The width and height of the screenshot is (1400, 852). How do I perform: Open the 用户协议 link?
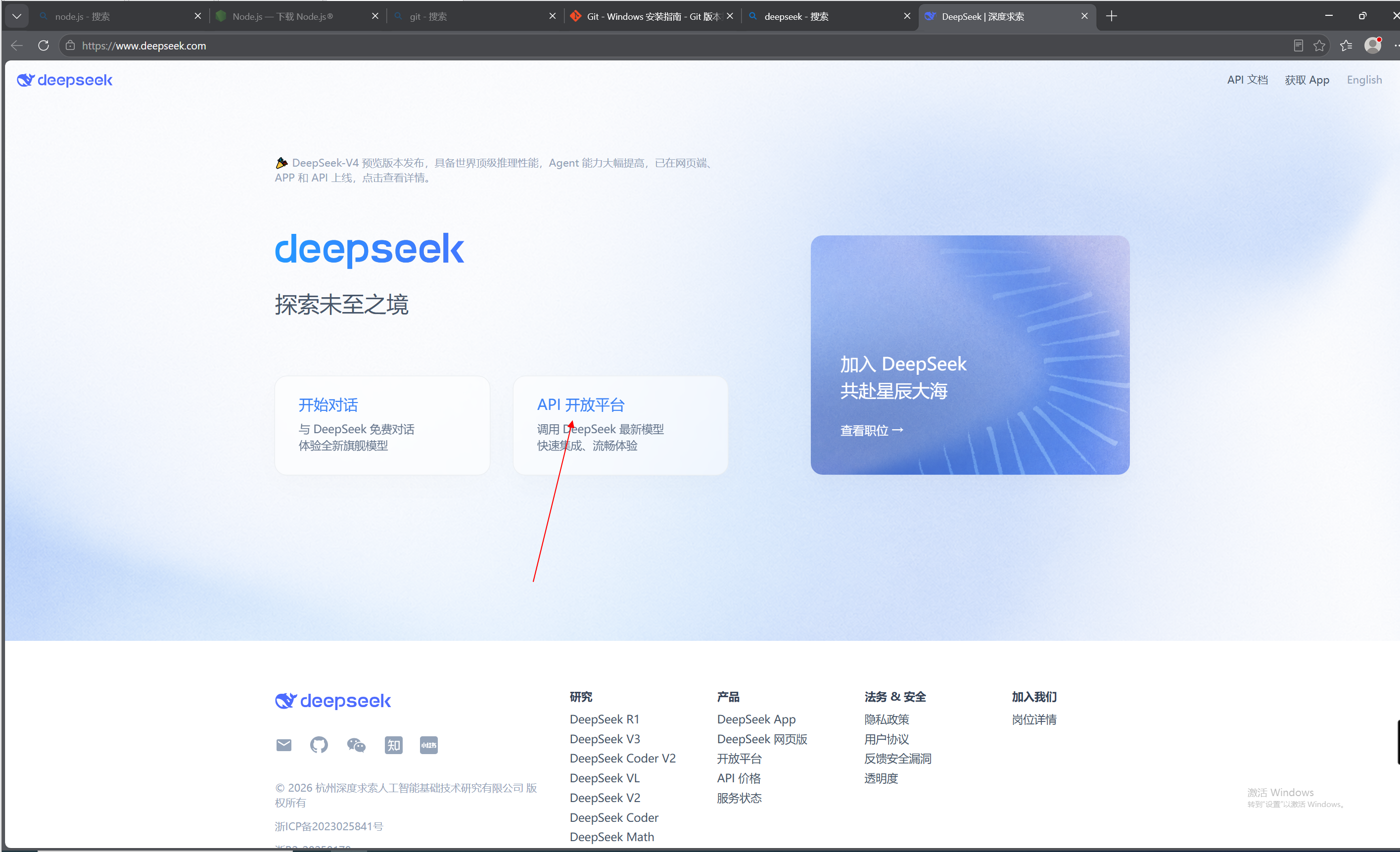click(887, 739)
